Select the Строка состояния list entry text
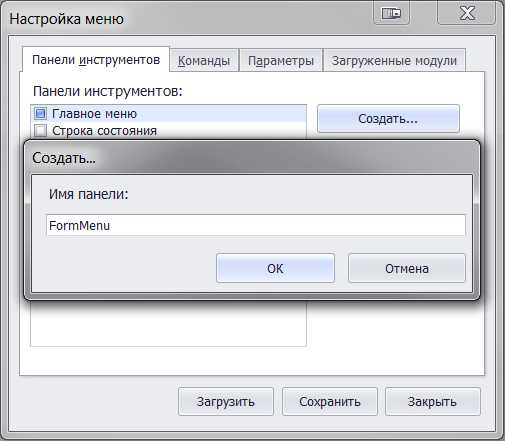The height and width of the screenshot is (441, 505). [104, 130]
